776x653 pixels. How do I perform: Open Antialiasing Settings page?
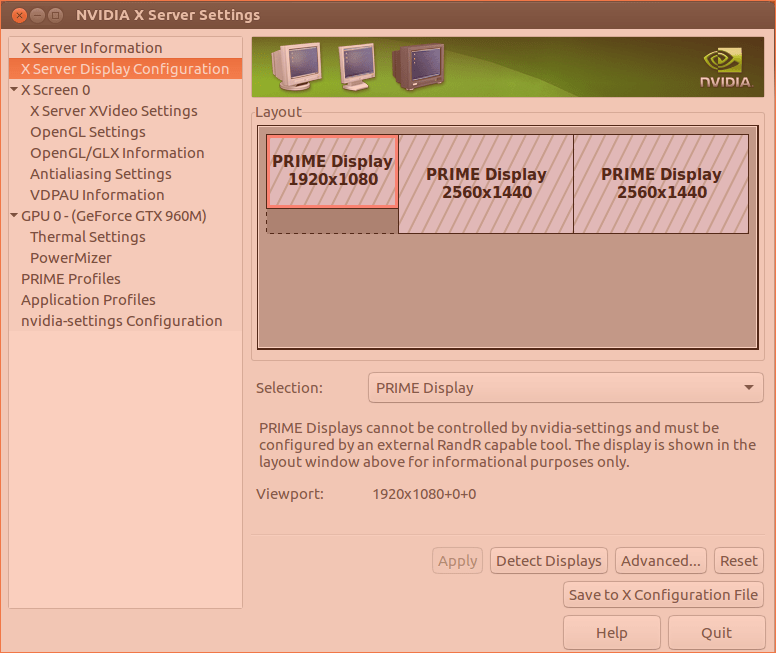pos(100,174)
